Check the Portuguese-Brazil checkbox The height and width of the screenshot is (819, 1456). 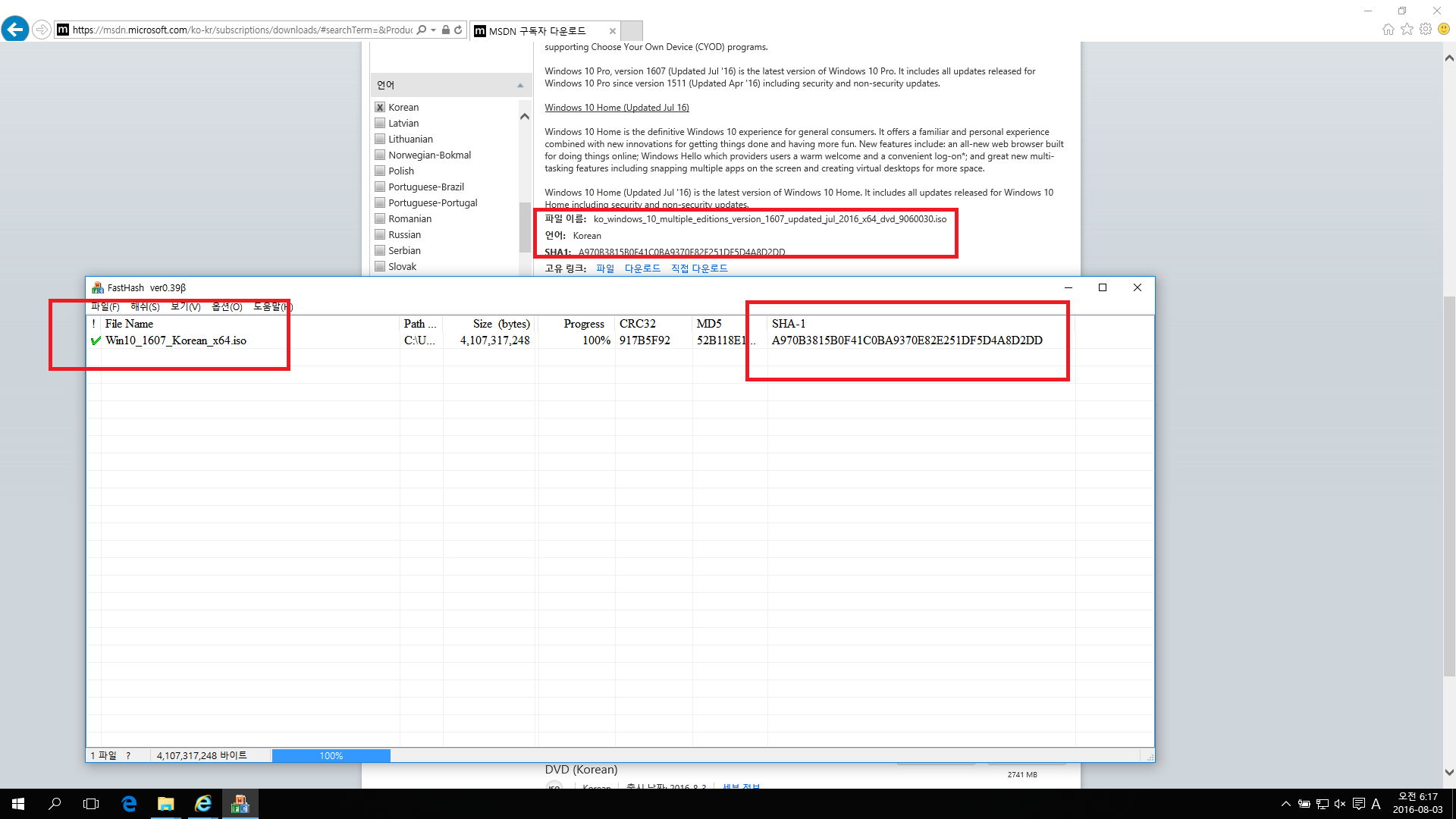[380, 187]
